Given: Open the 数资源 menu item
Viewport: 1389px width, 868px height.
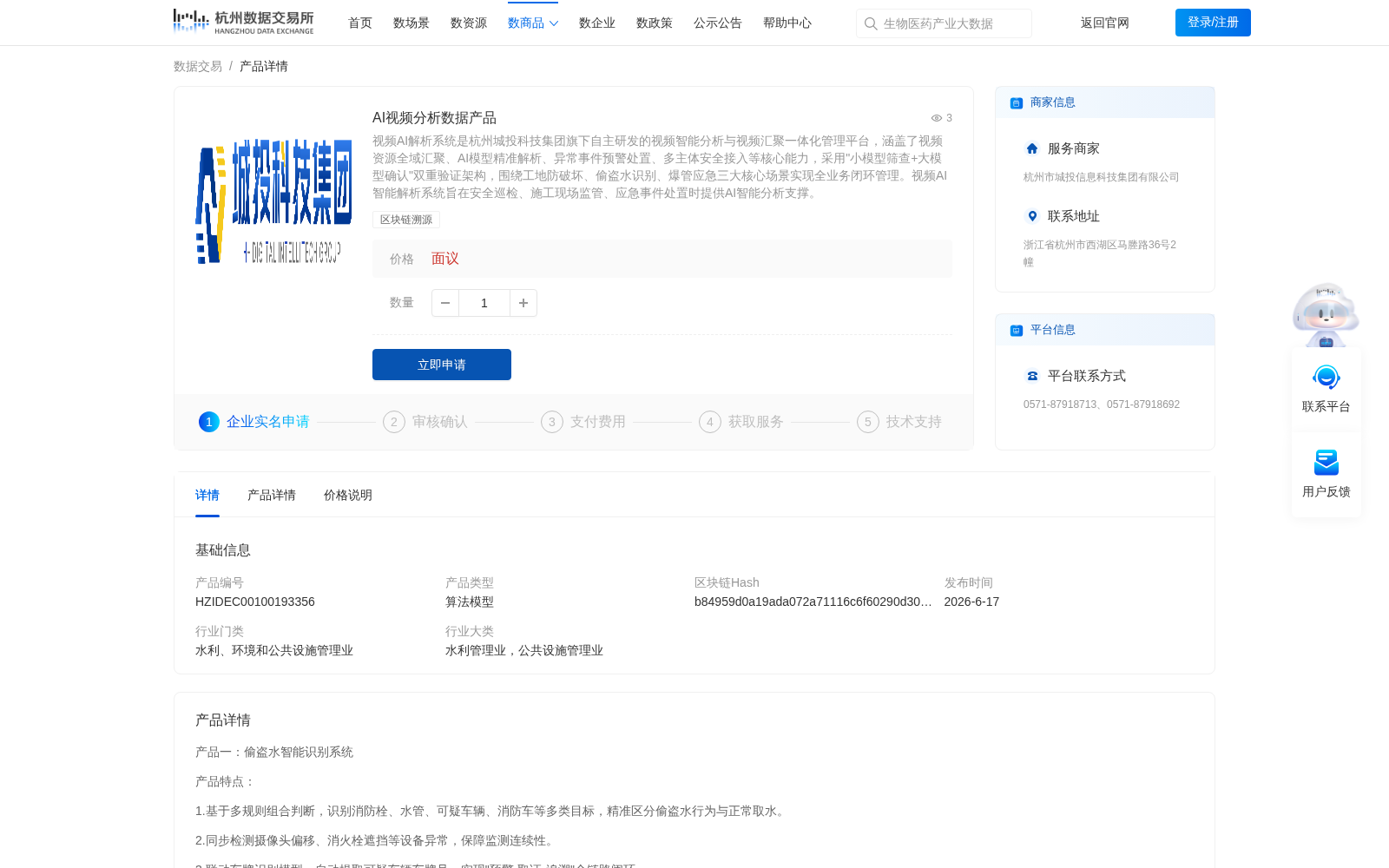Looking at the screenshot, I should [469, 23].
